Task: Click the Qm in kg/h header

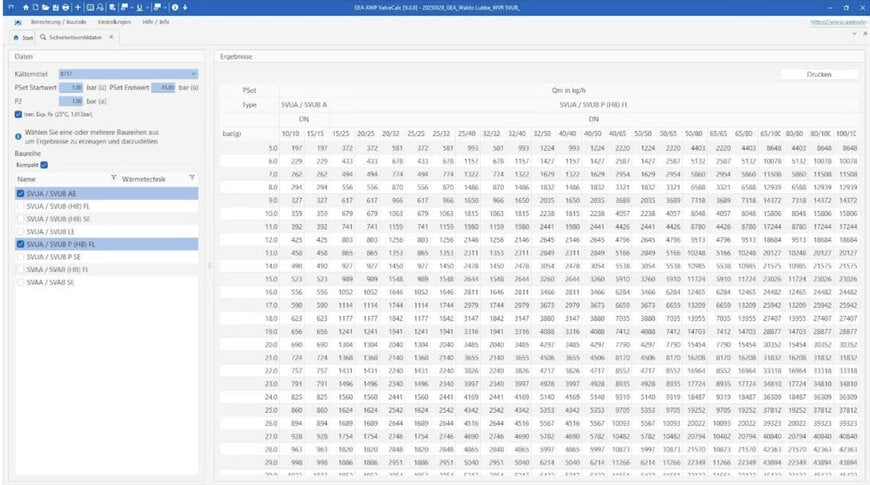Action: pos(569,90)
